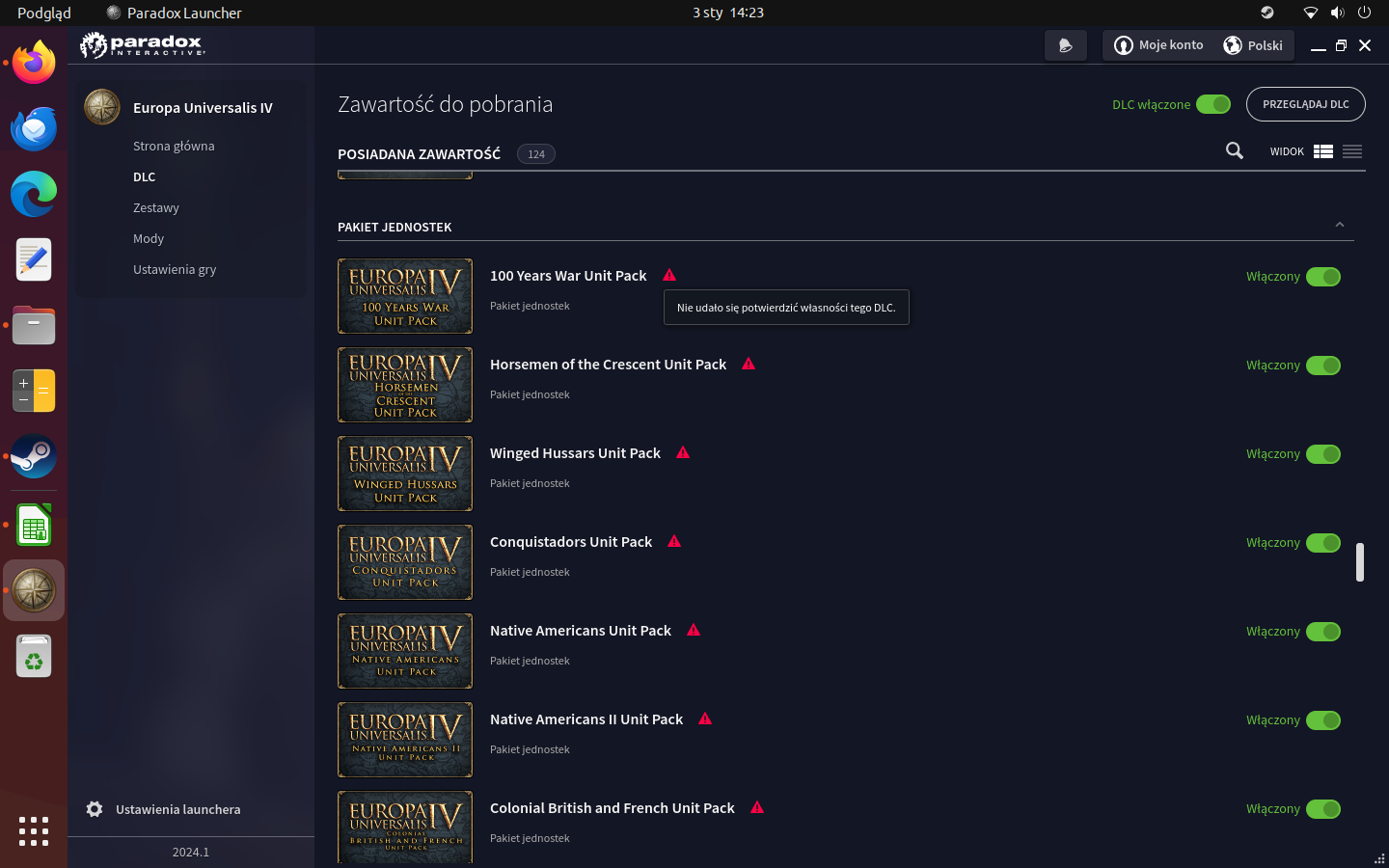Open the Files manager from the dock
The height and width of the screenshot is (868, 1389).
click(x=34, y=325)
